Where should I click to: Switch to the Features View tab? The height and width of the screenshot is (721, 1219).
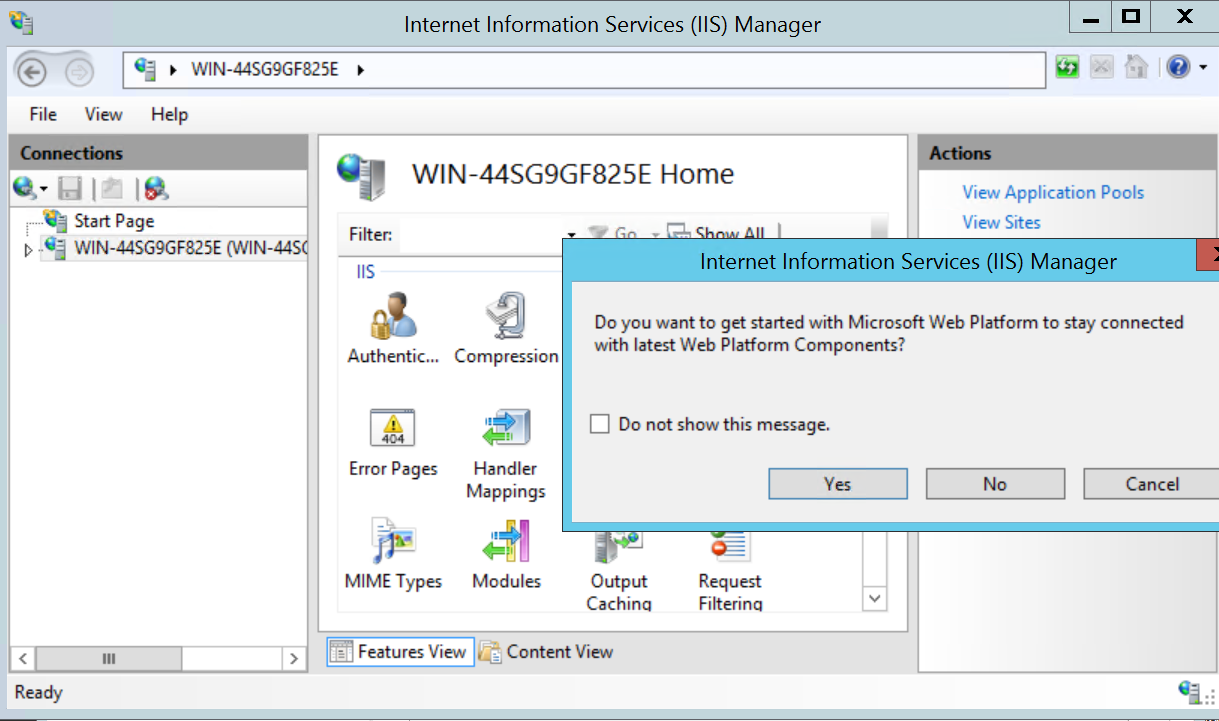pyautogui.click(x=399, y=652)
